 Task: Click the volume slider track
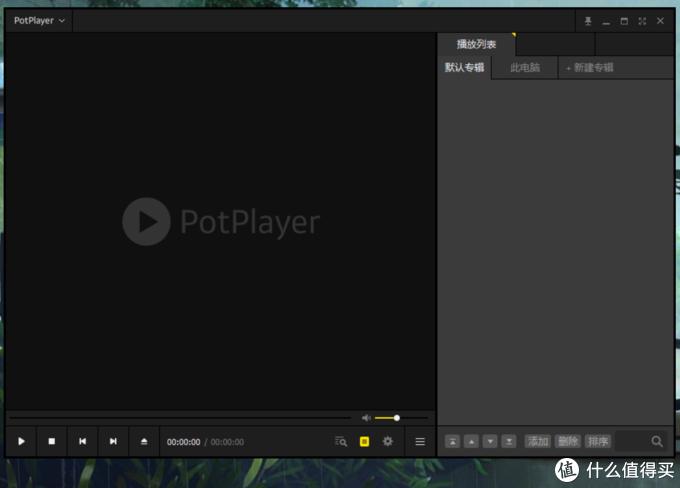410,417
